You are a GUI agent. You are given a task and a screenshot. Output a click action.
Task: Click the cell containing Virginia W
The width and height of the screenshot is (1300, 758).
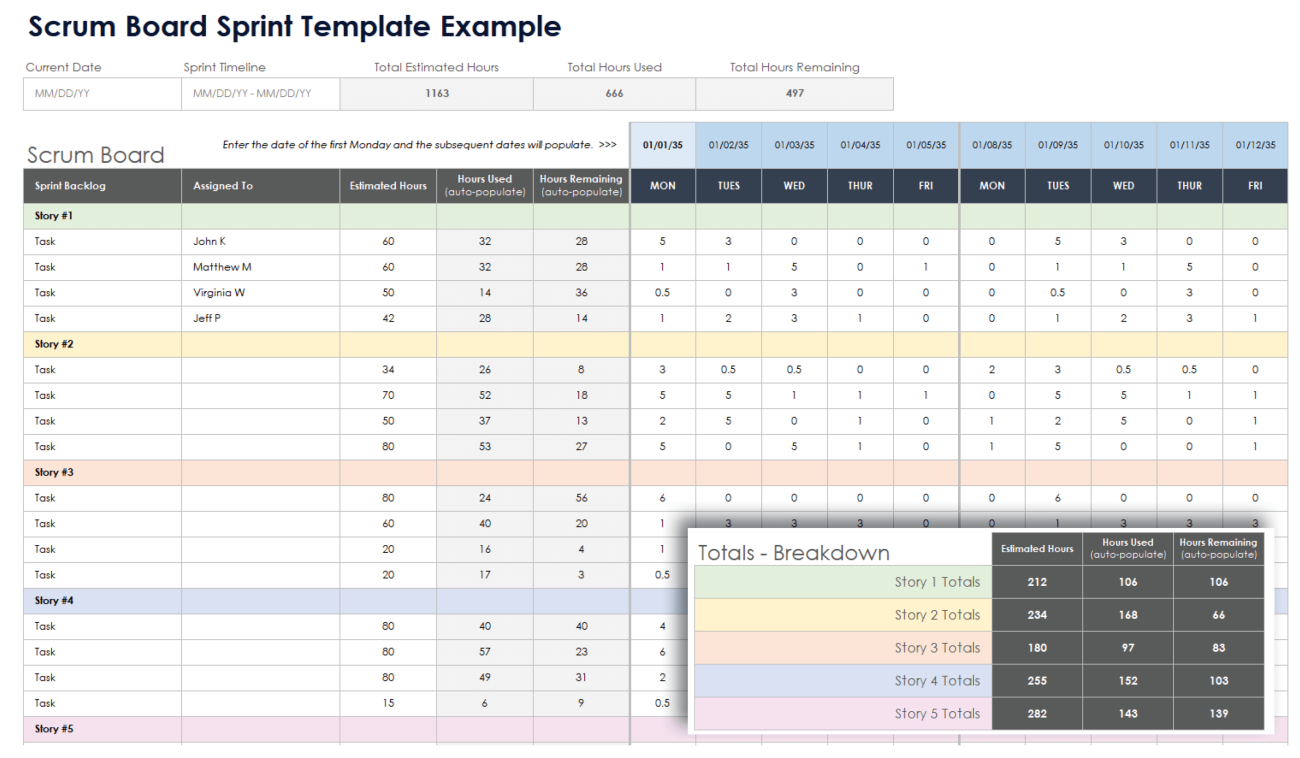click(x=232, y=292)
